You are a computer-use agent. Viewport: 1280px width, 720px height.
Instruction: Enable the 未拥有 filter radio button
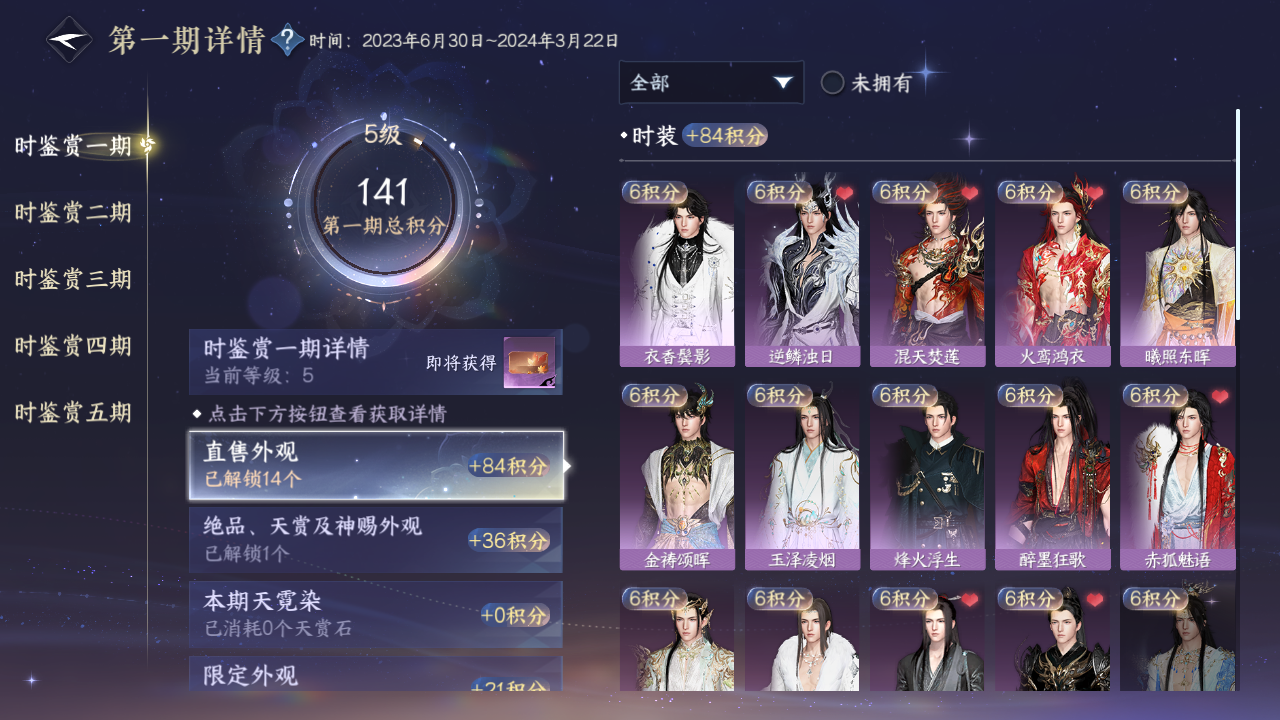(832, 83)
